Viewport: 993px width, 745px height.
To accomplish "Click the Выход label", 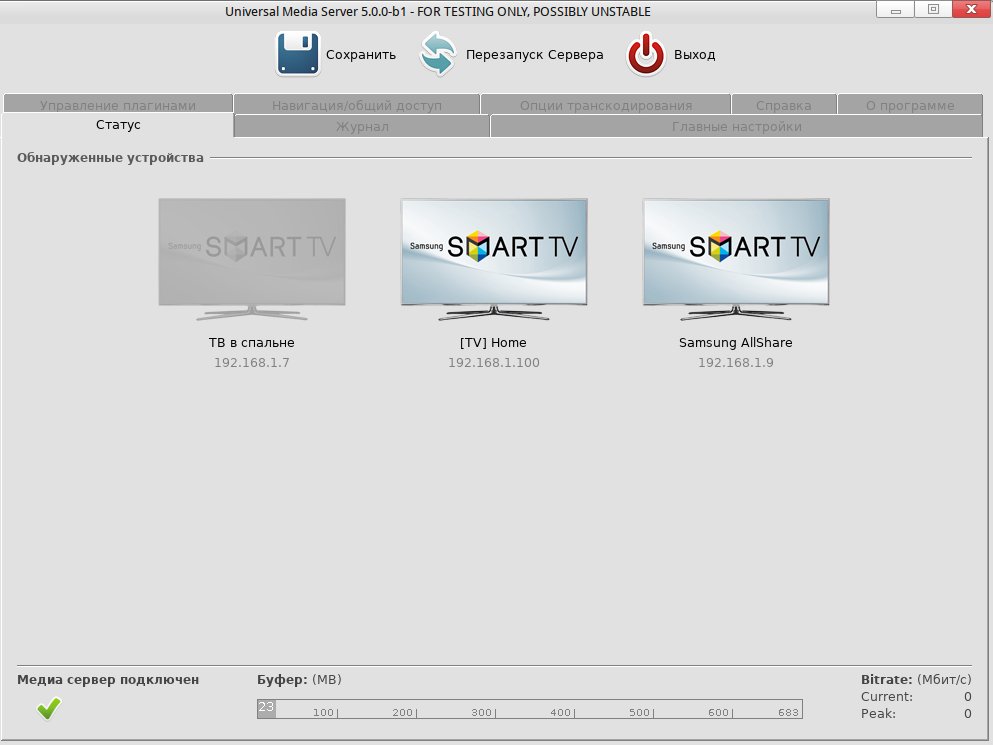I will coord(694,54).
